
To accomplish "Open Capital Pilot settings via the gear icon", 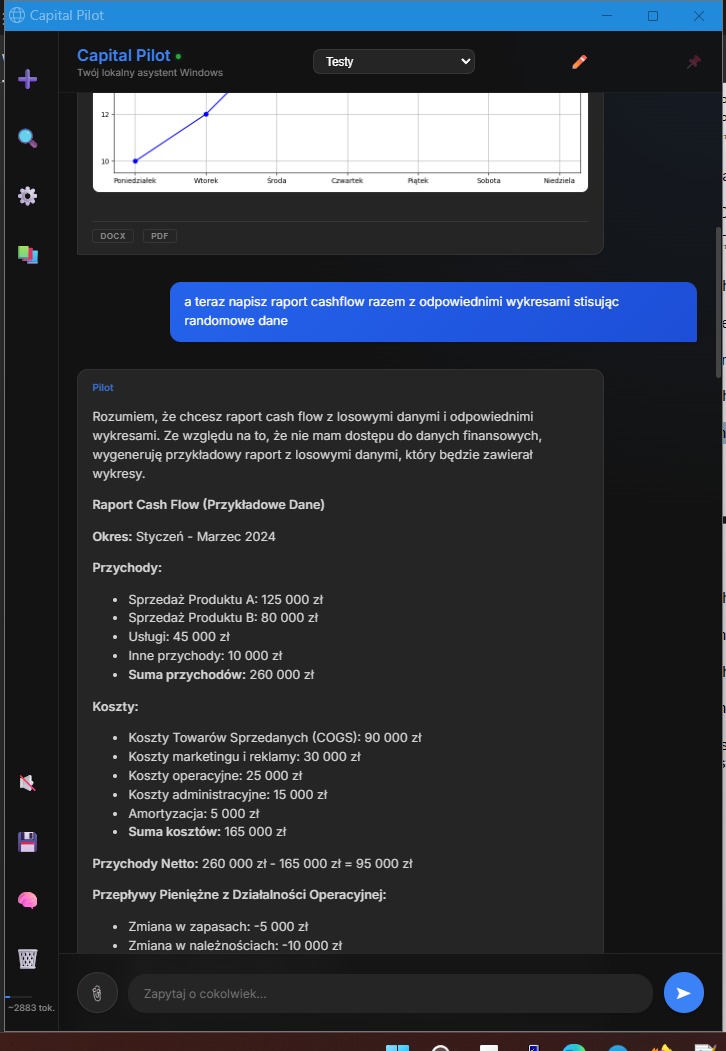I will coord(28,197).
